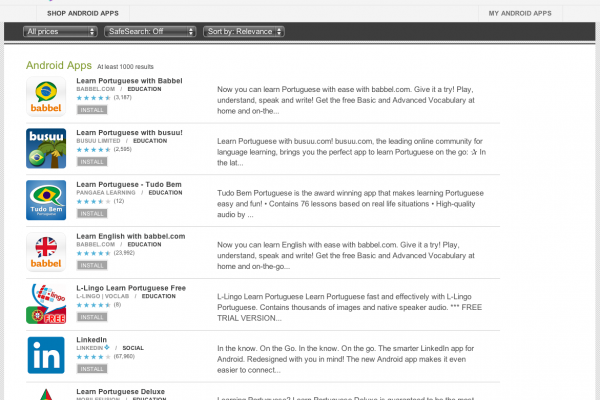Viewport: 600px width, 400px height.
Task: Go to Shop Android Apps tab
Action: tap(83, 13)
